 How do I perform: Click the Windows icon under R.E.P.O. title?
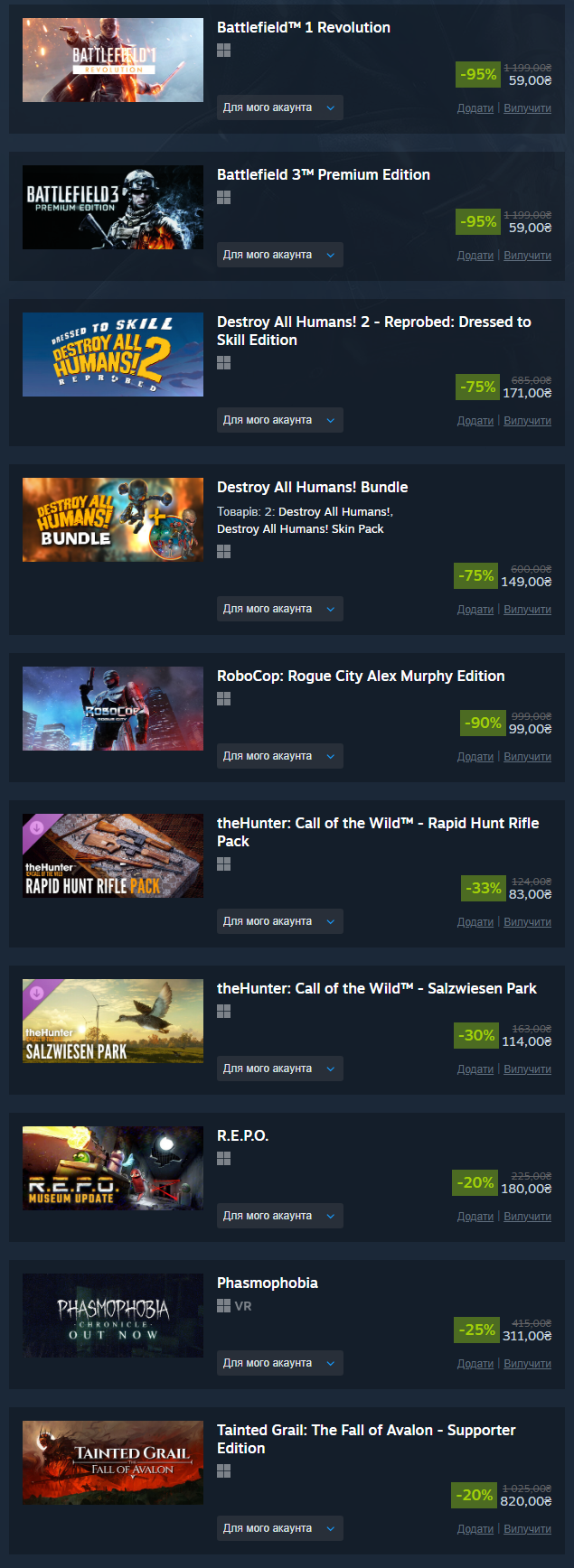(223, 1159)
